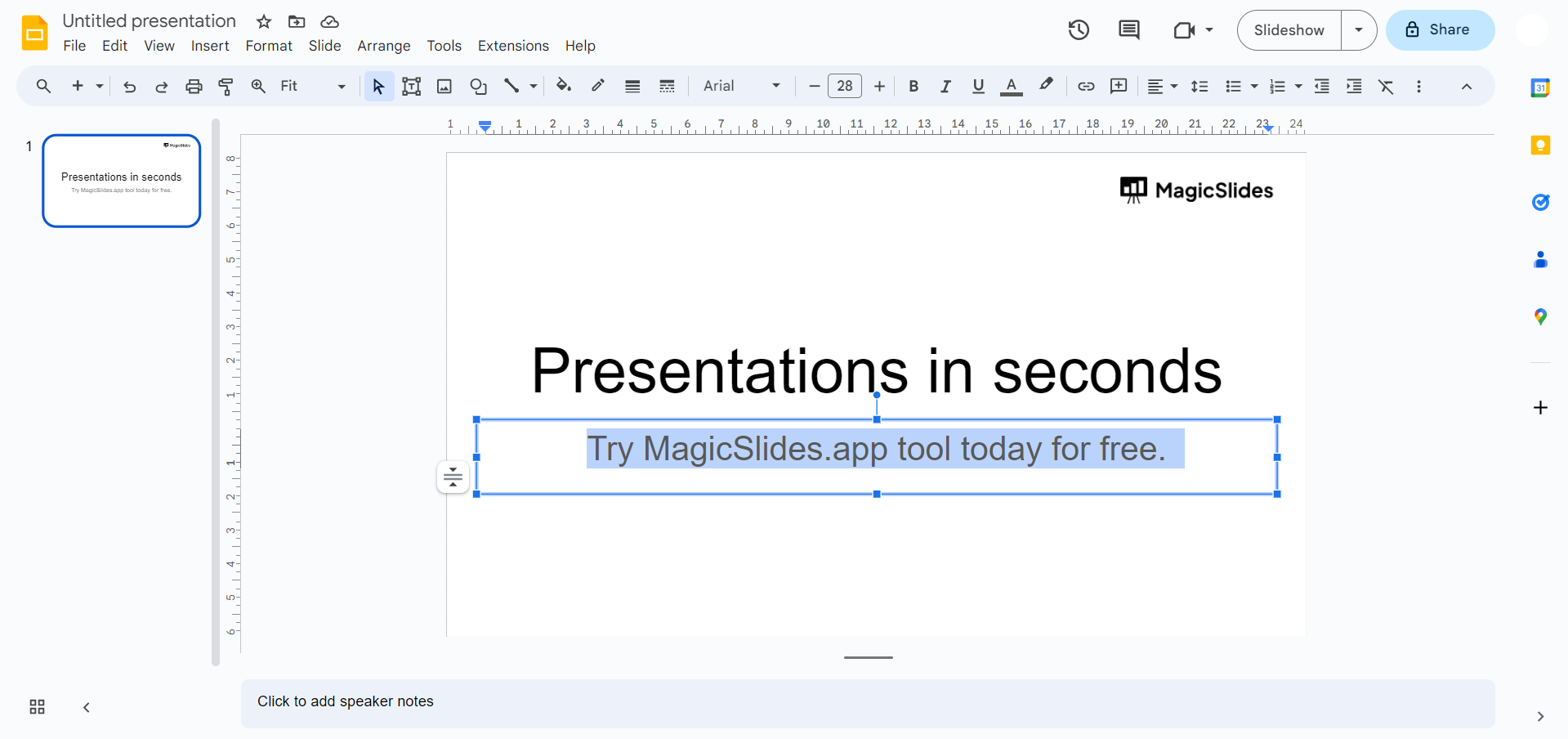Insert a link
This screenshot has width=1568, height=739.
(1086, 86)
